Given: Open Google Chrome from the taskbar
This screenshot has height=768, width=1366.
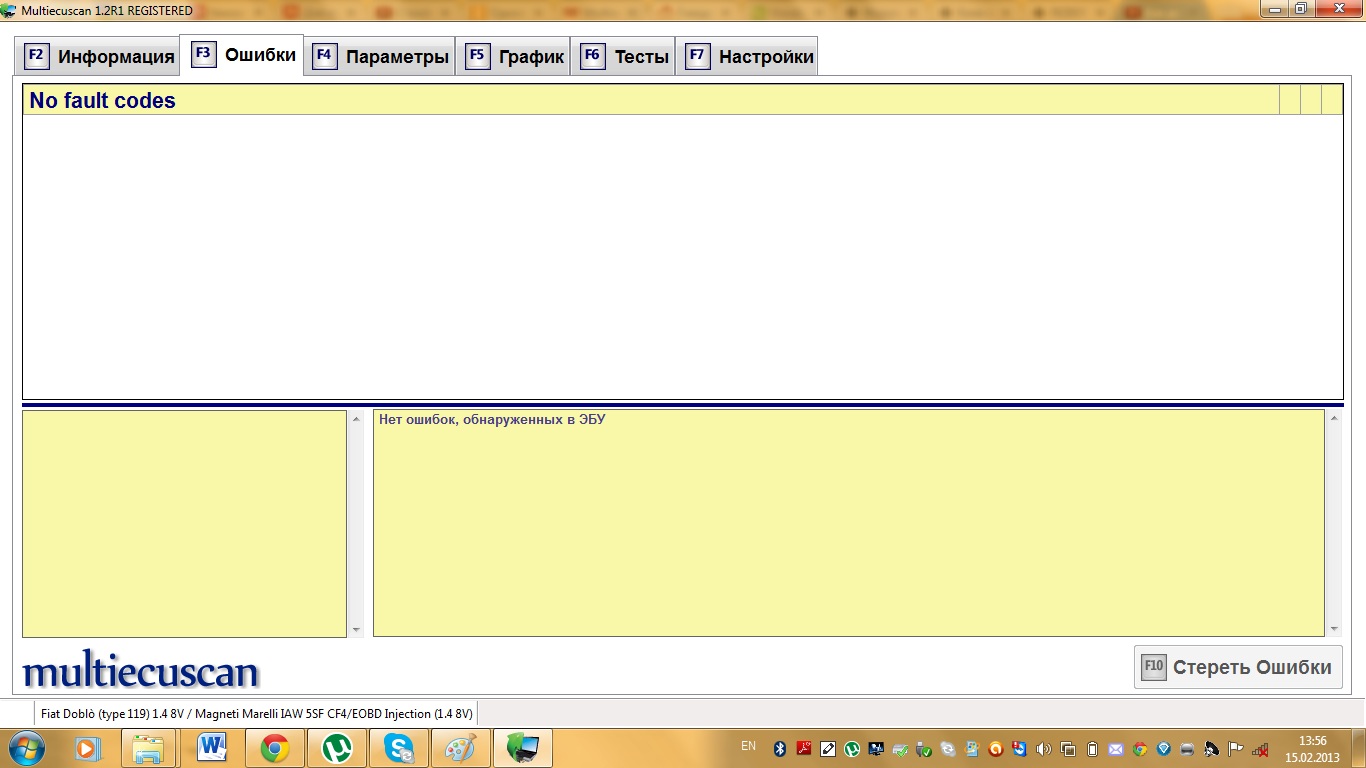Looking at the screenshot, I should pos(275,748).
